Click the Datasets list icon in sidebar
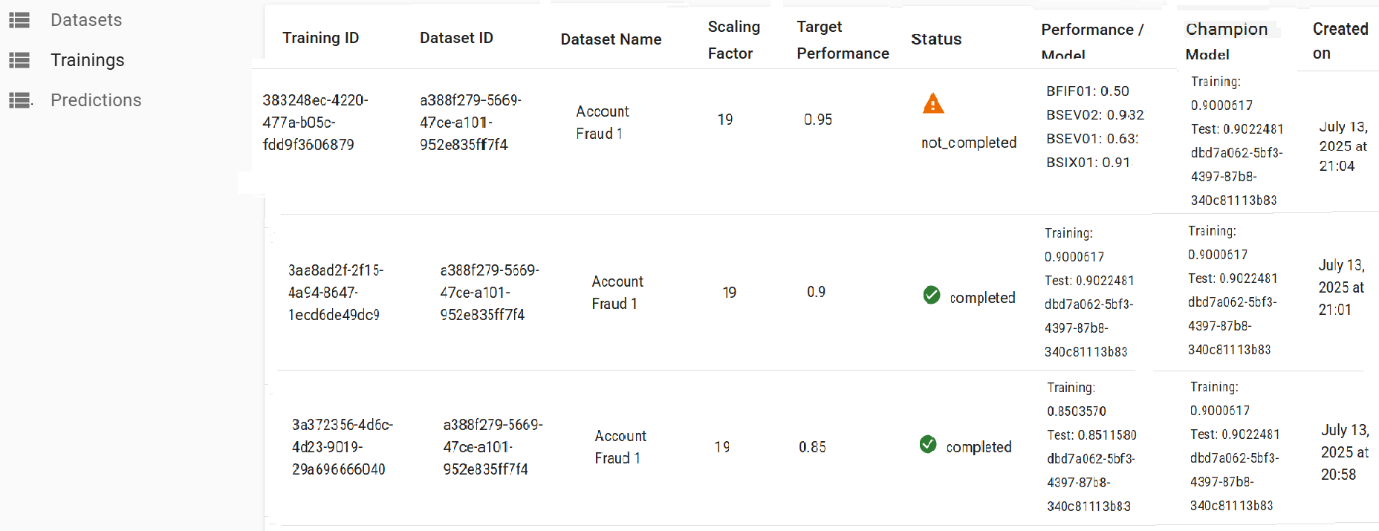1379x531 pixels. (19, 20)
